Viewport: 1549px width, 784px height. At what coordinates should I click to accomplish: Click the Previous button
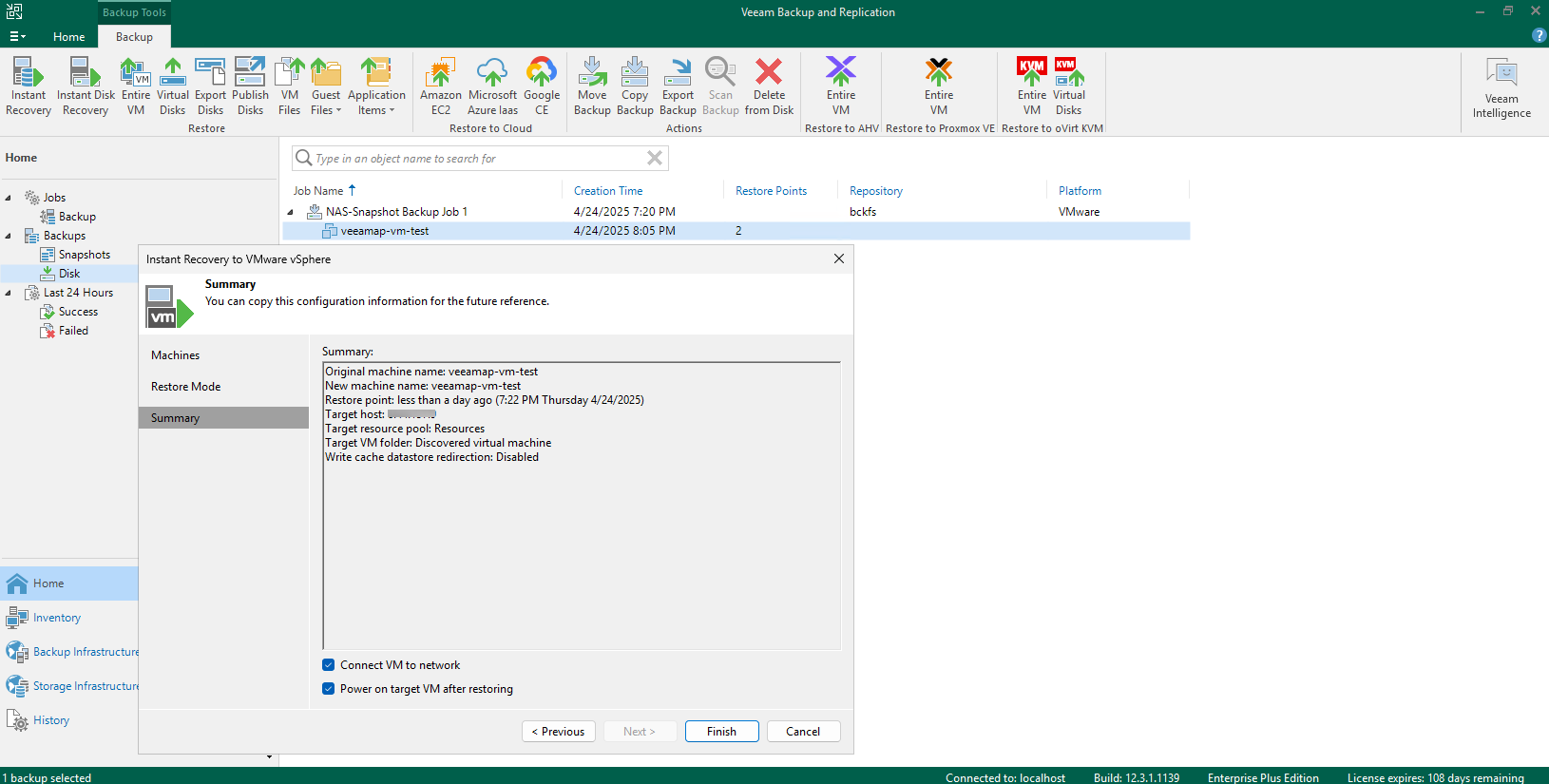559,732
